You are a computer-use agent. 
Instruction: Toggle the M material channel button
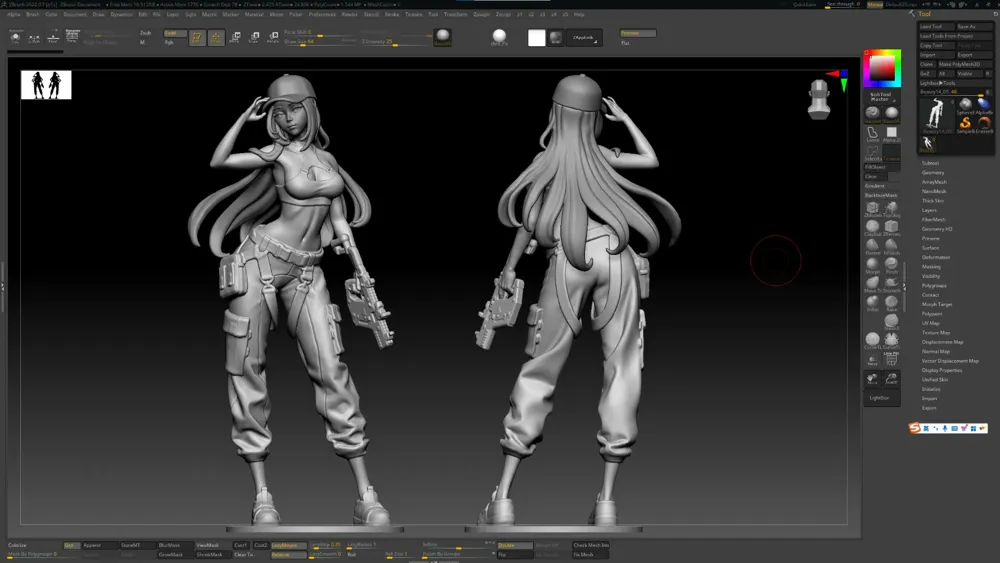pyautogui.click(x=142, y=42)
